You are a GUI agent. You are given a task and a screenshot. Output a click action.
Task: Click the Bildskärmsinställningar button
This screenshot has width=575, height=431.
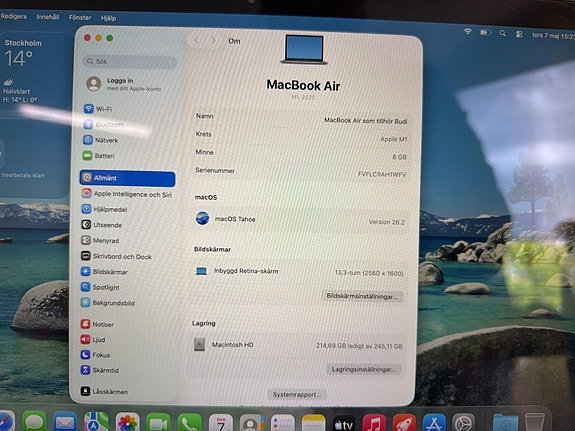362,296
